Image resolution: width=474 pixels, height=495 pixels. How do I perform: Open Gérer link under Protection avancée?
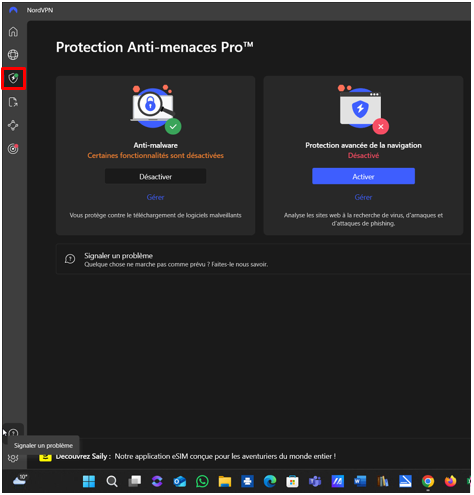pos(363,197)
